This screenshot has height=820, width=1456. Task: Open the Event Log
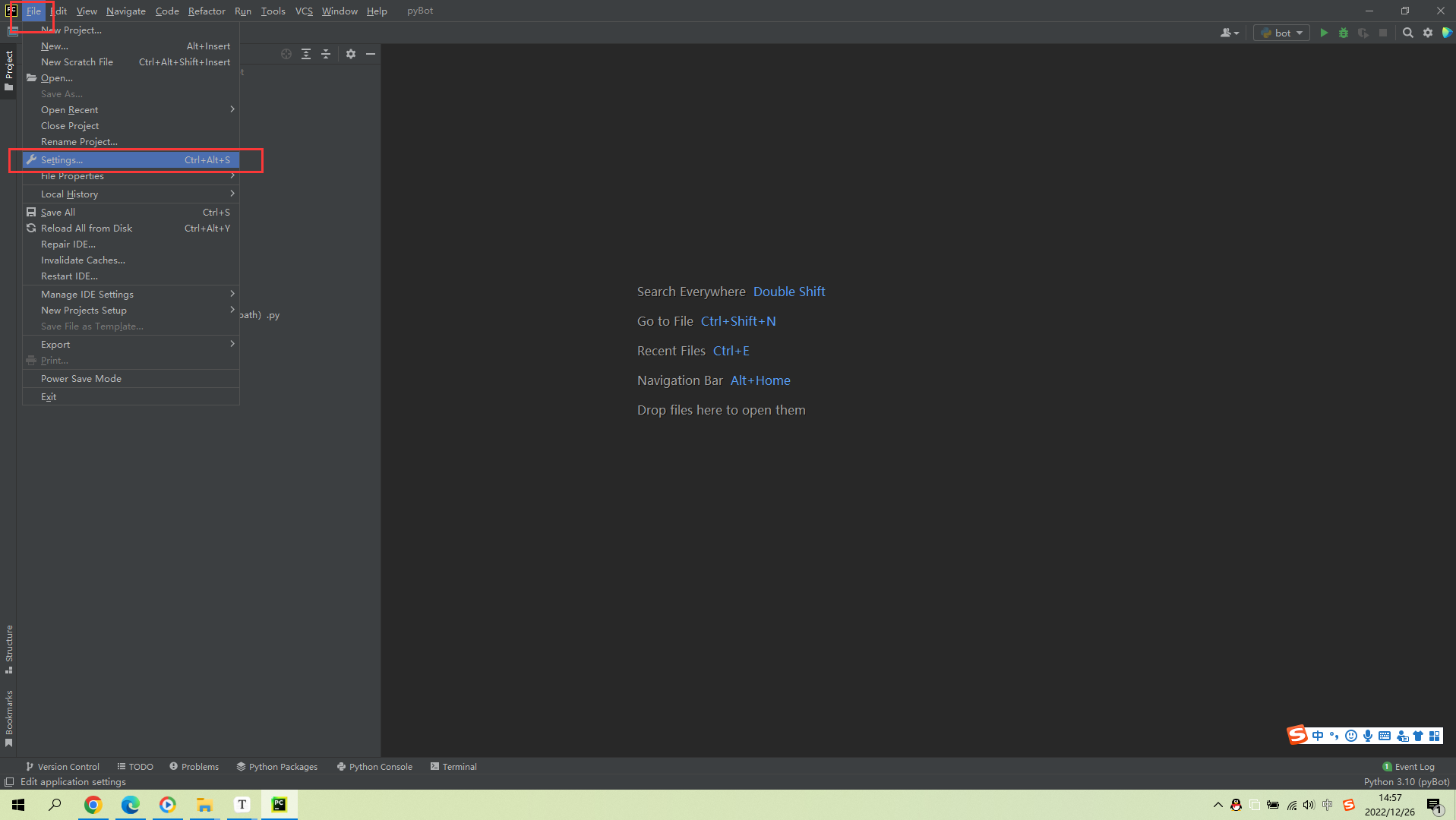(1408, 767)
